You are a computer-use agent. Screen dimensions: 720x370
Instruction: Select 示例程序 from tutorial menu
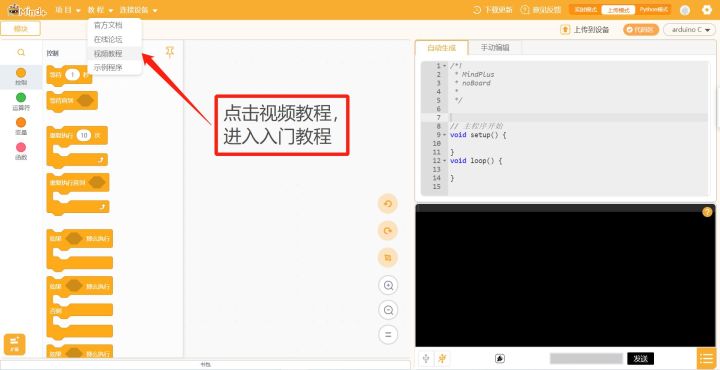pos(108,67)
